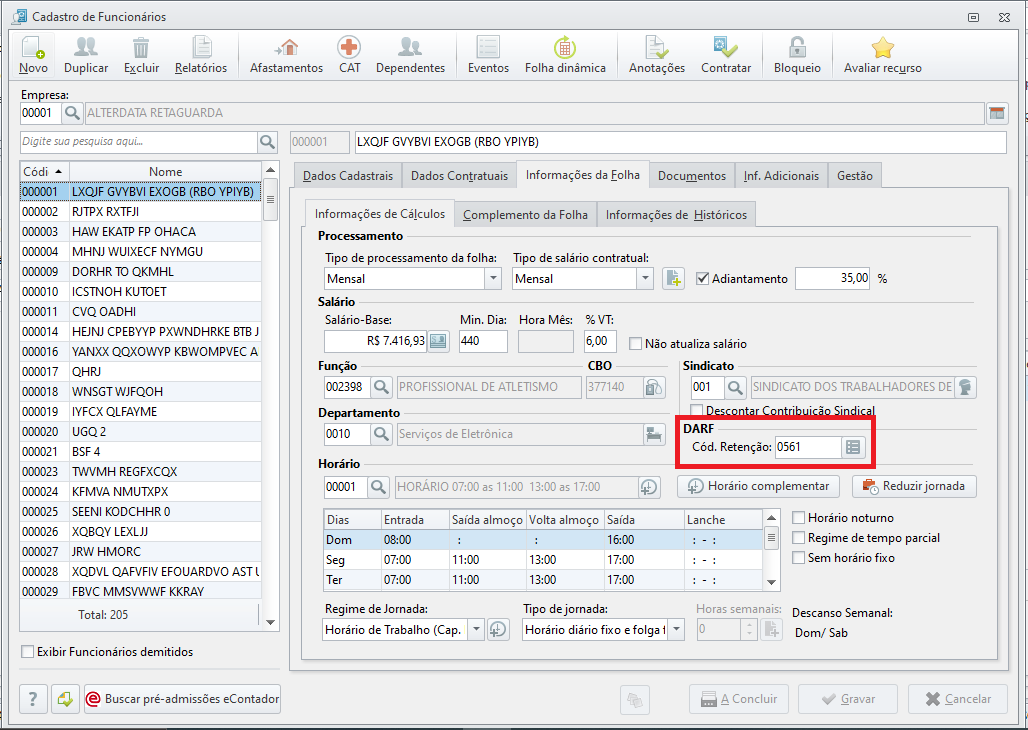Open Anotações from the toolbar

(x=657, y=54)
